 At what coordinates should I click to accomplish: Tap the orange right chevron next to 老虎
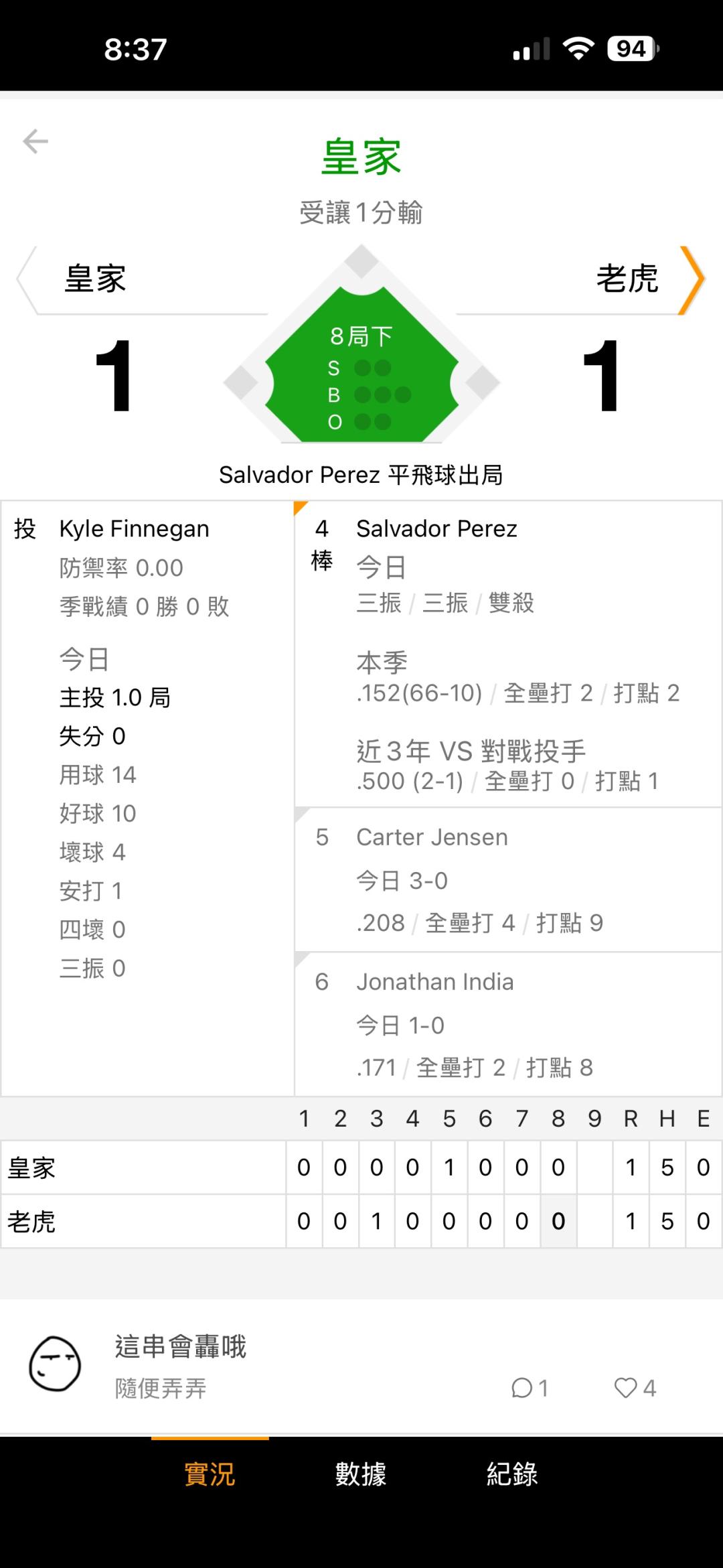coord(692,280)
